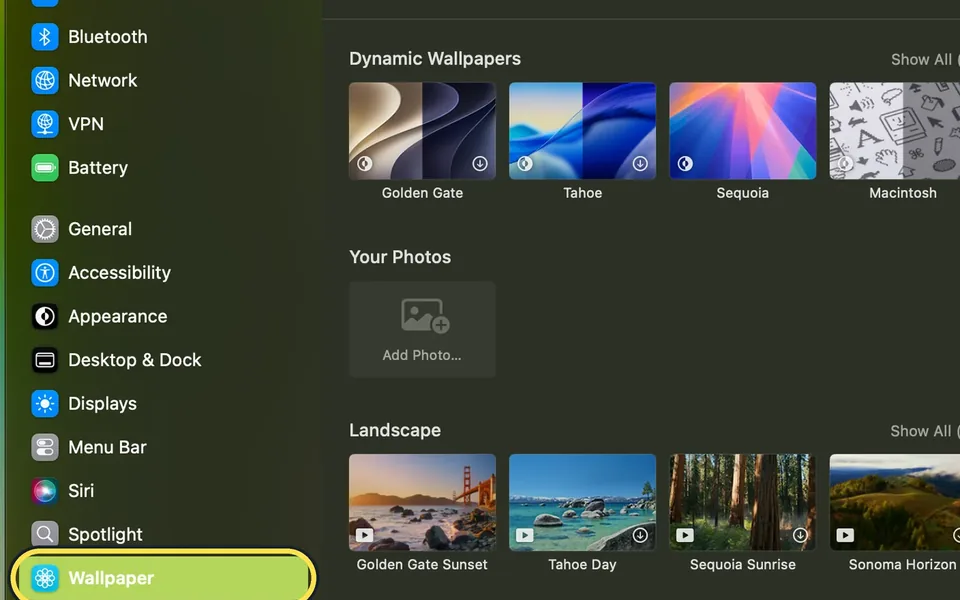Choose the Golden Gate dynamic wallpaper thumbnail
960x600 pixels.
422,131
